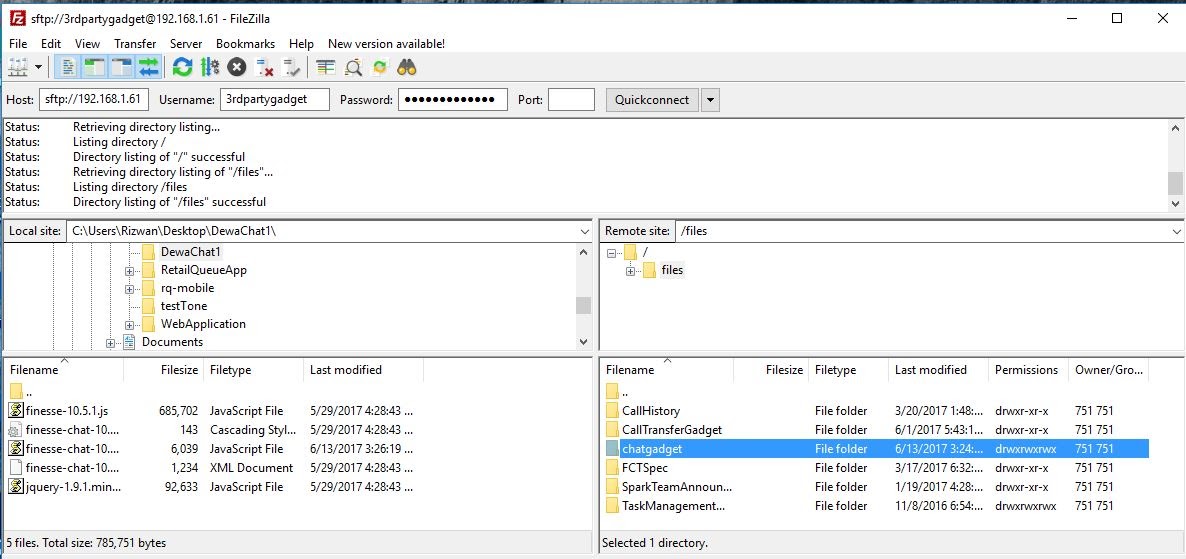Expand the files folder in remote tree
Screen dimensions: 1186x559
pyautogui.click(x=631, y=271)
